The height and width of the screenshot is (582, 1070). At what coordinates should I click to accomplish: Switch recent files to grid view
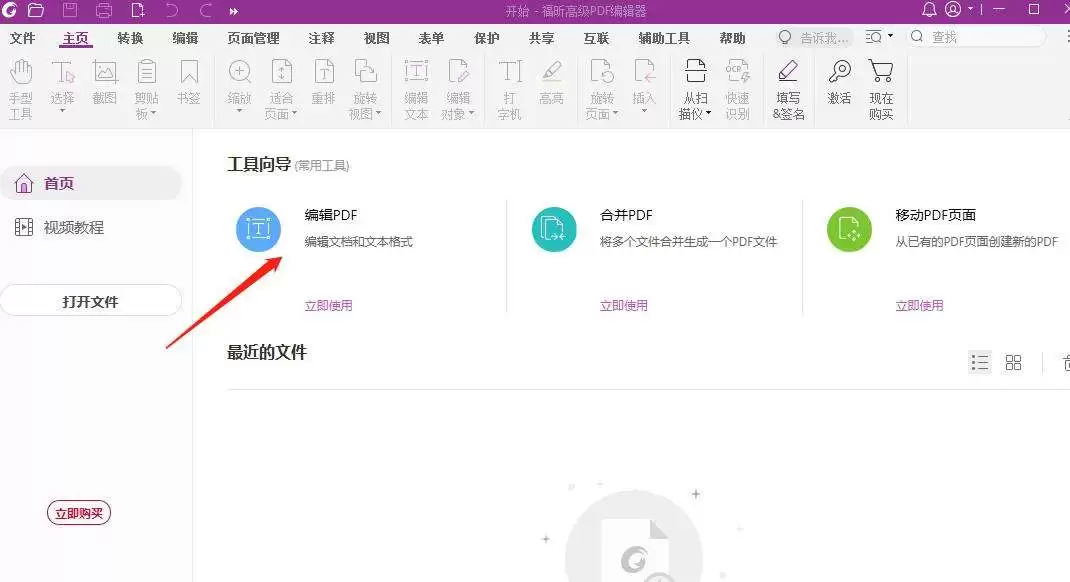1013,362
